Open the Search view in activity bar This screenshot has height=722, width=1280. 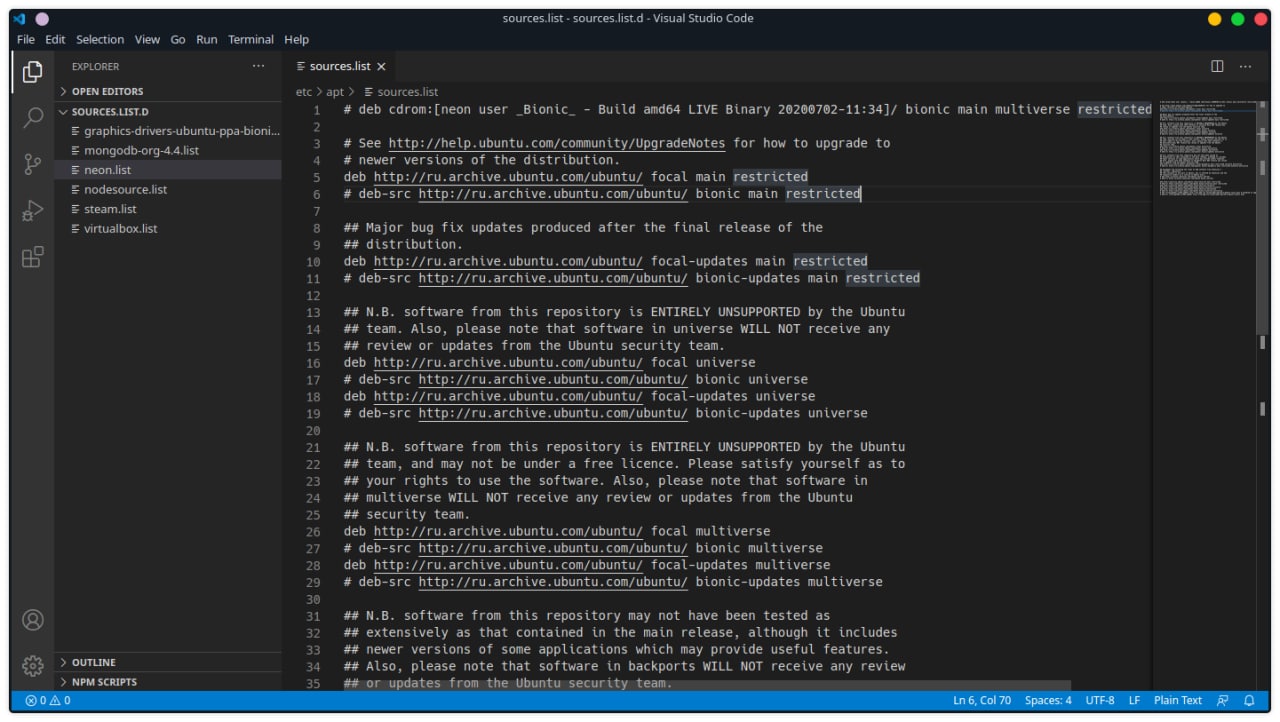point(32,118)
